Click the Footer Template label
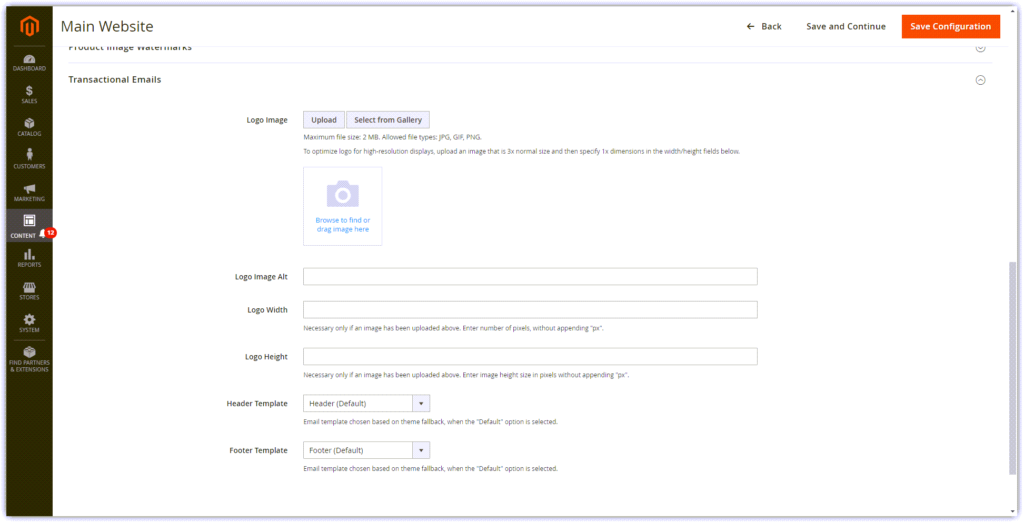Screen dimensions: 1024x523 259,451
